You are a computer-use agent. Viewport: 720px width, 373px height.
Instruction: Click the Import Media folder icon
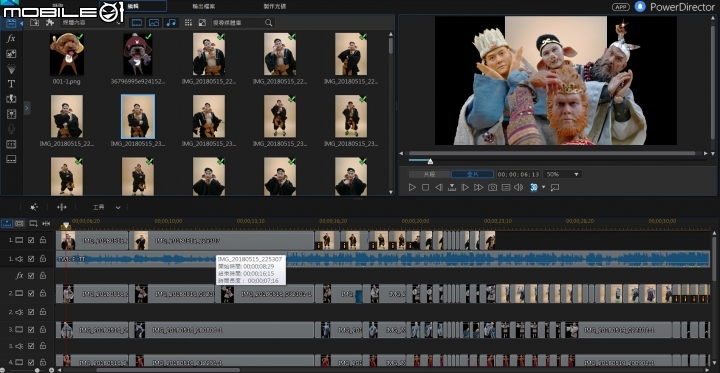(34, 23)
